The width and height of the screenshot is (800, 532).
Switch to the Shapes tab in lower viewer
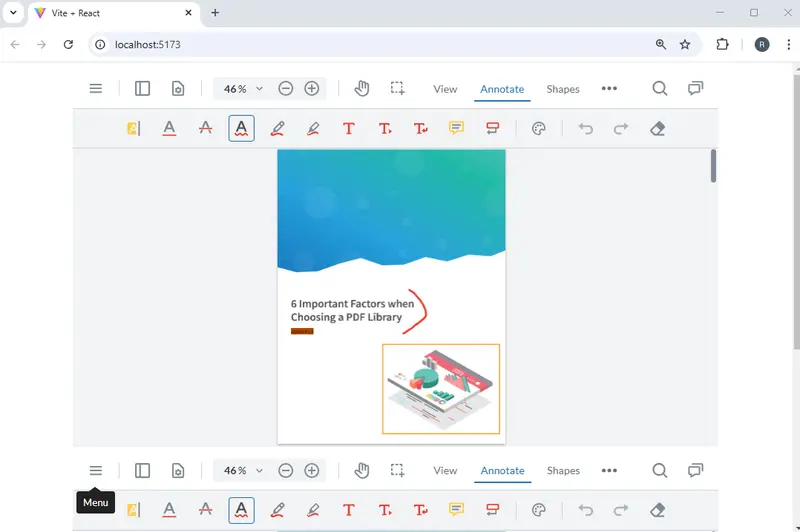[563, 470]
